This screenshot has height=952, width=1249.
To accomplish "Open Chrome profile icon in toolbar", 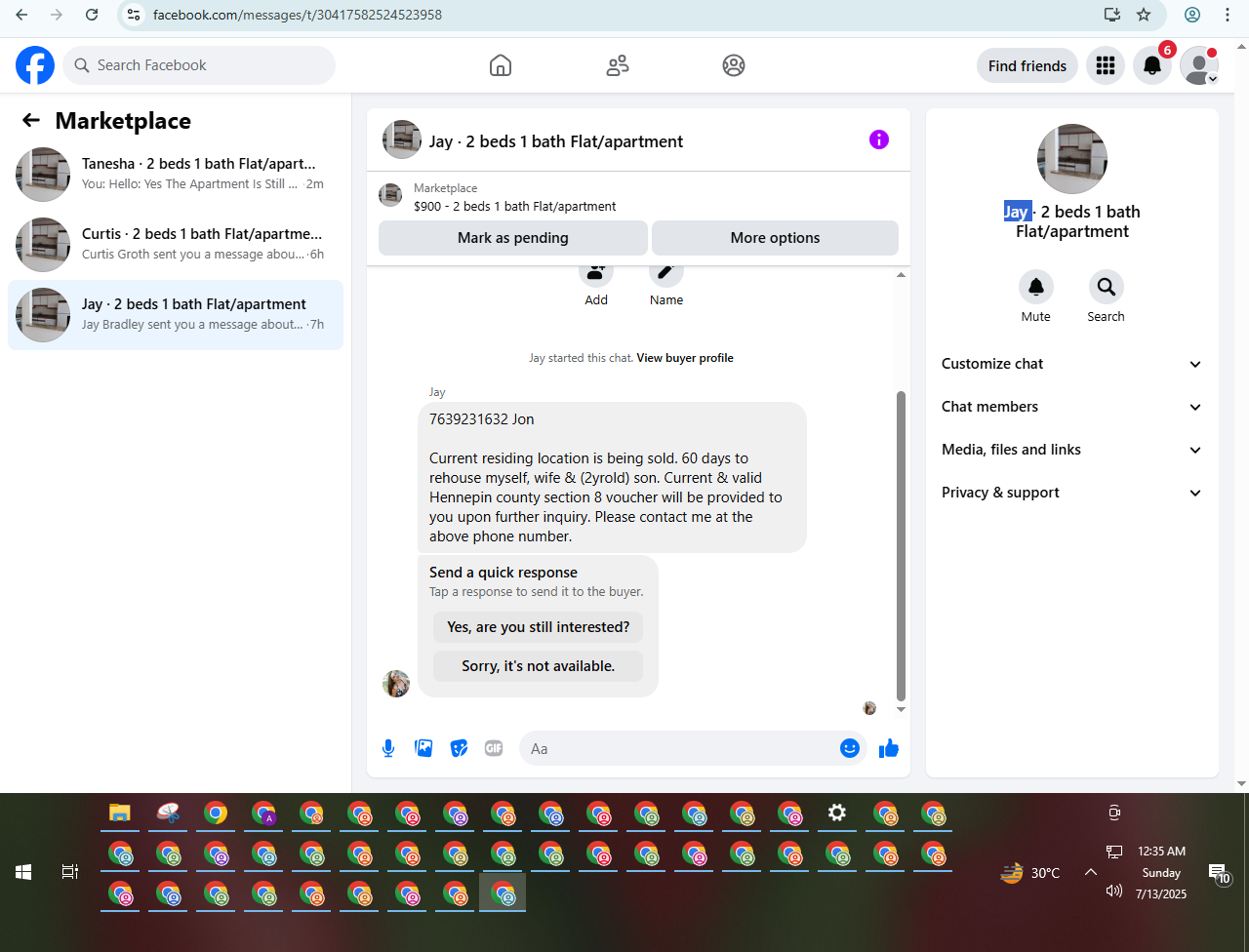I will 1192,15.
